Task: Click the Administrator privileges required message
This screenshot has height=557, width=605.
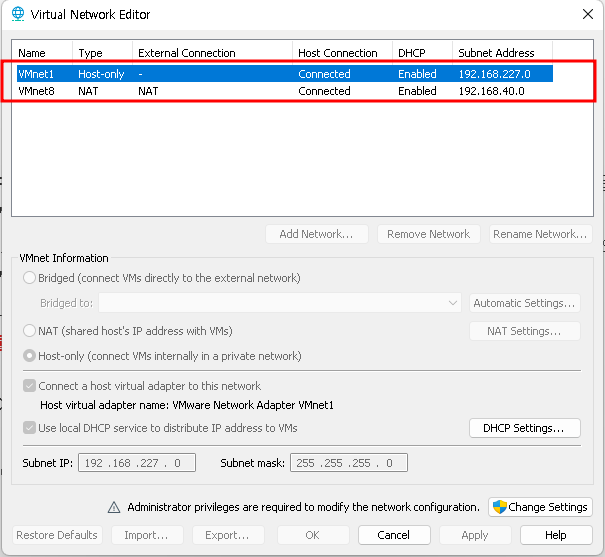Action: [303, 507]
